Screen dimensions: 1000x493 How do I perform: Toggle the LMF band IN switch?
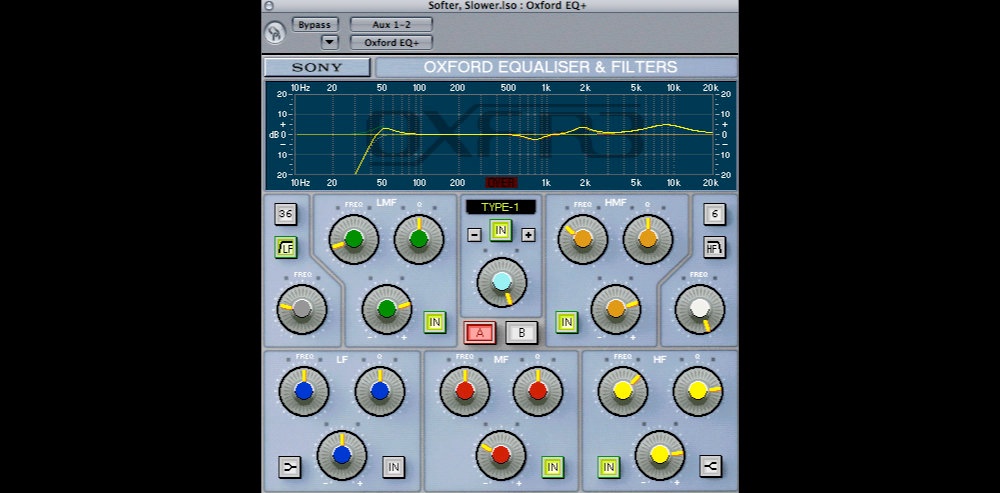(434, 322)
